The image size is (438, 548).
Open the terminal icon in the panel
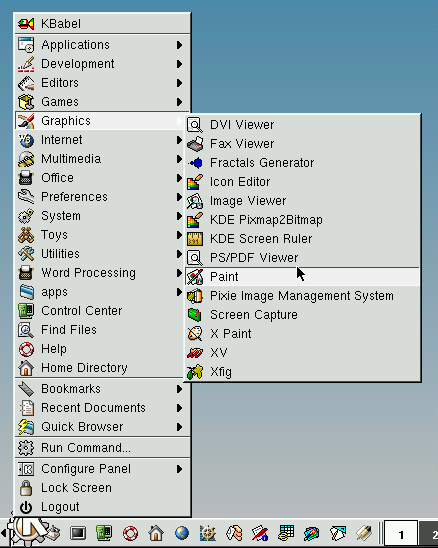78,533
